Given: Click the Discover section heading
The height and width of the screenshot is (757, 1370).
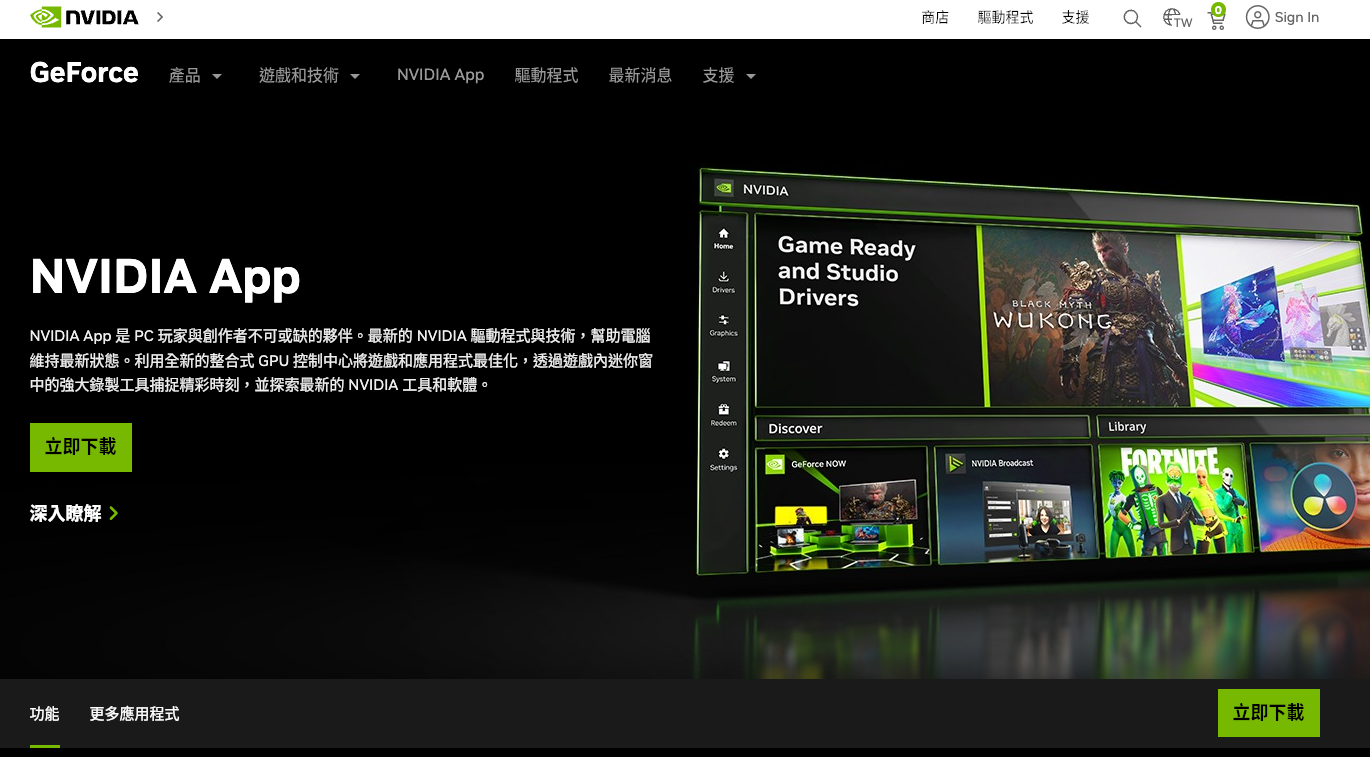Looking at the screenshot, I should coord(795,428).
